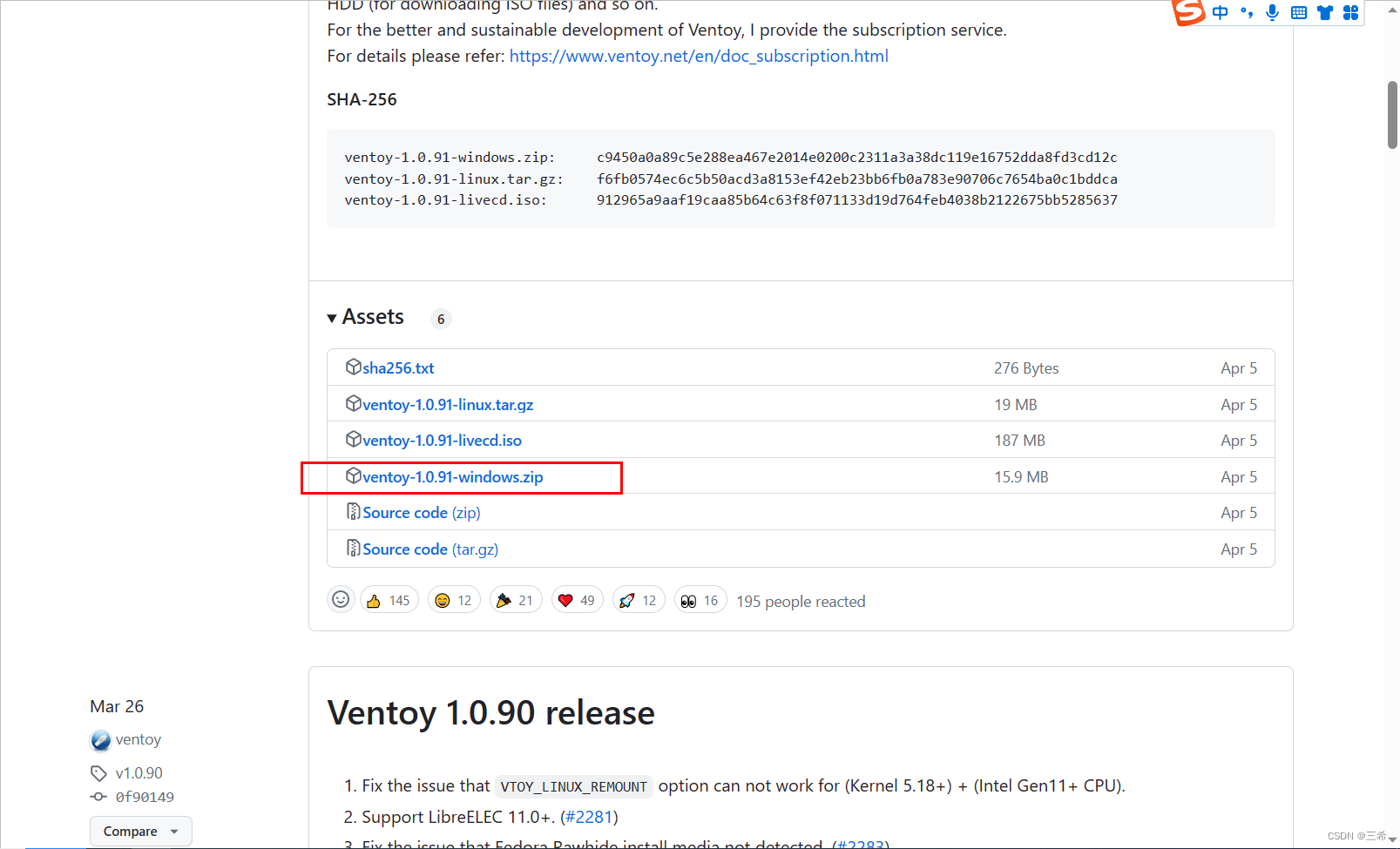Download Source code (tar.gz)

click(430, 549)
